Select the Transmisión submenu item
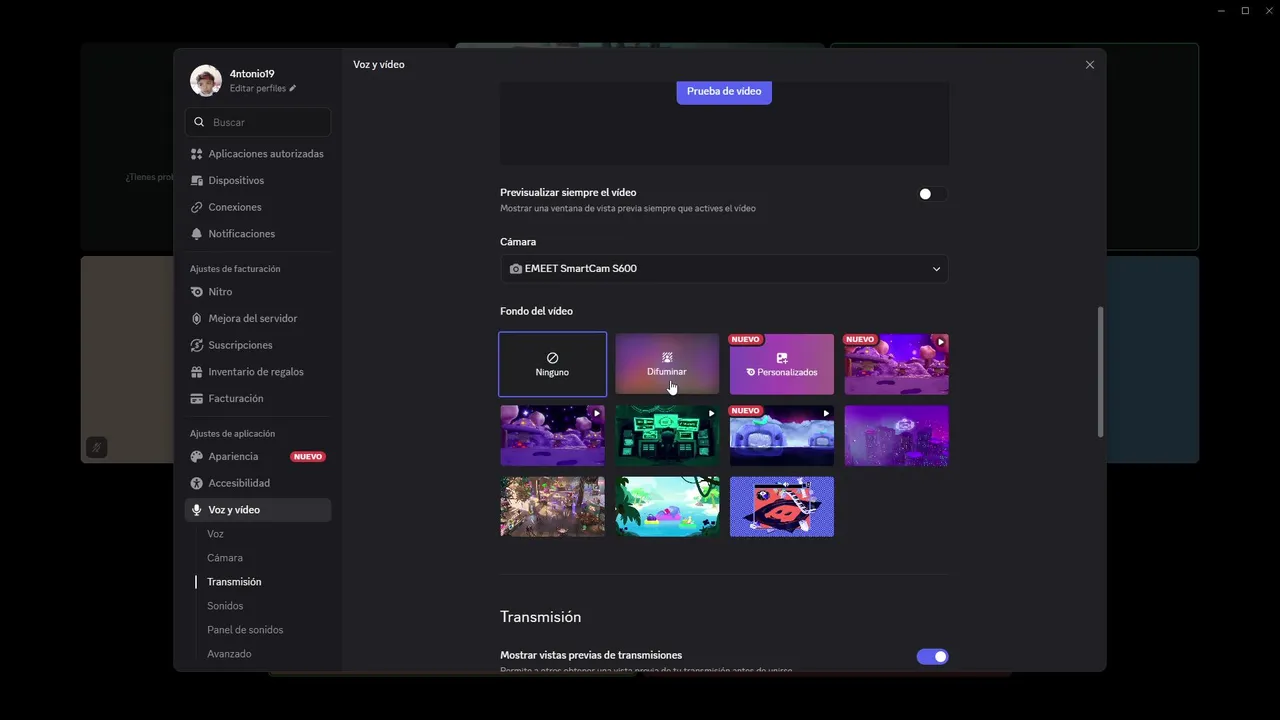Image resolution: width=1280 pixels, height=720 pixels. coord(234,582)
